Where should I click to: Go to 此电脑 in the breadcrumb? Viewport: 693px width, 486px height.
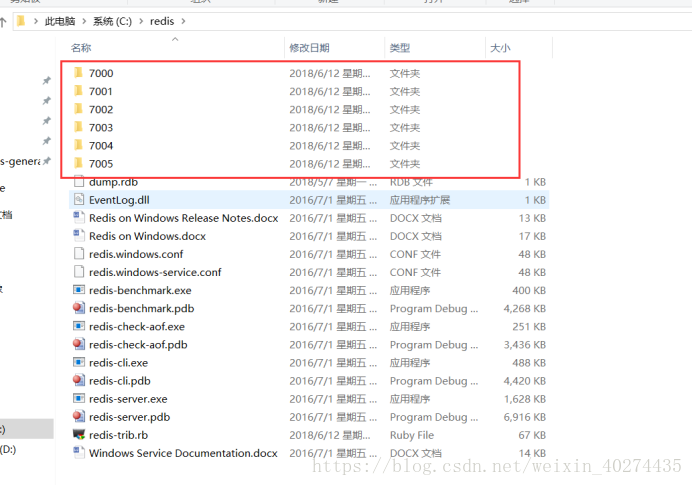click(60, 21)
